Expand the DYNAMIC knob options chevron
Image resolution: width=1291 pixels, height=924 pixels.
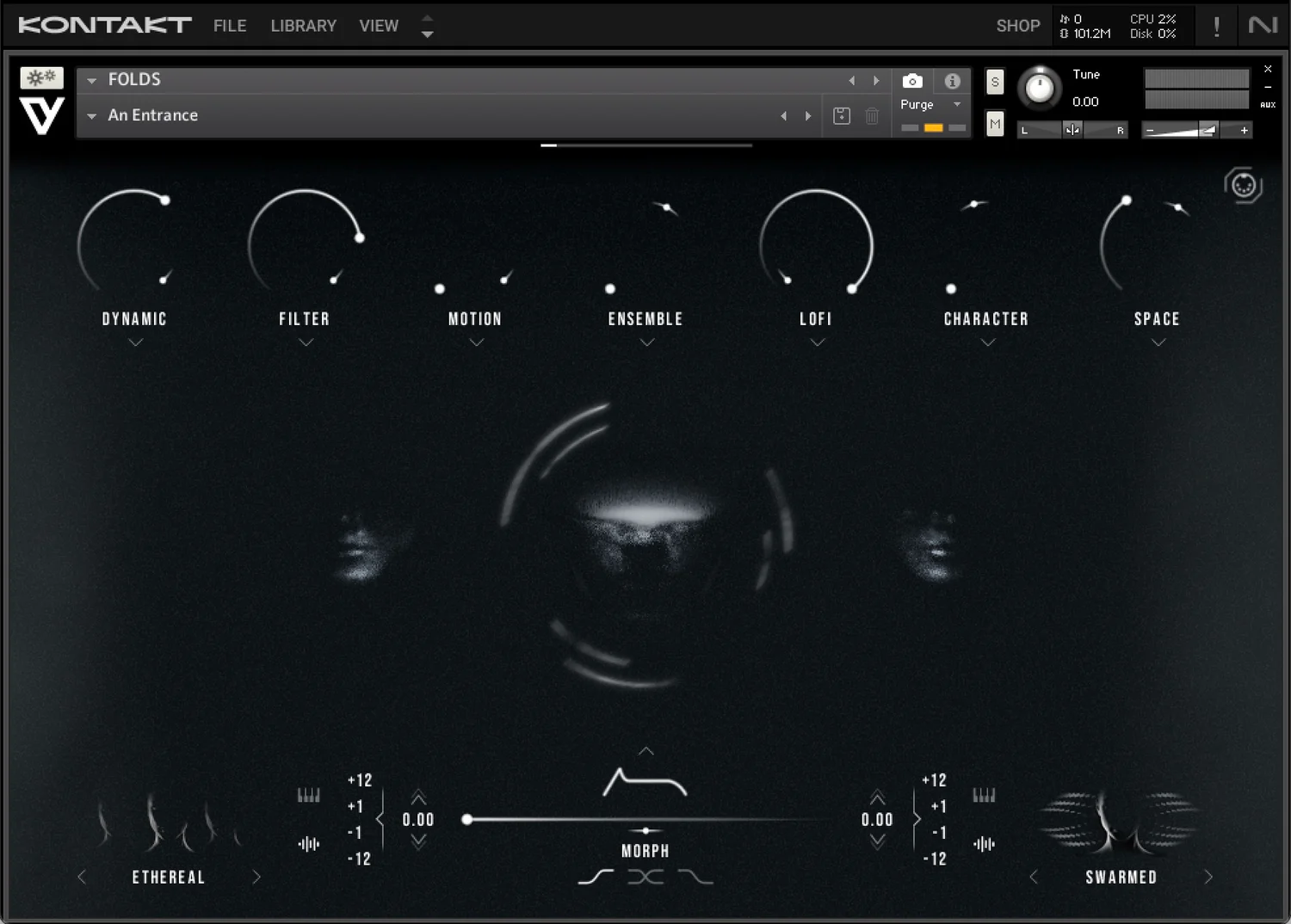134,342
